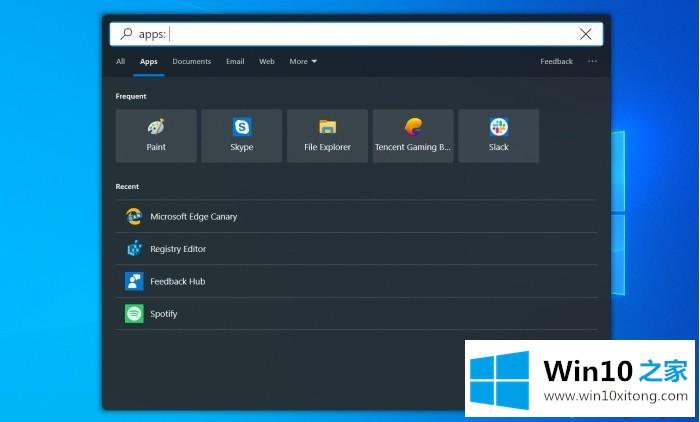Open the three-dots options menu

point(592,61)
